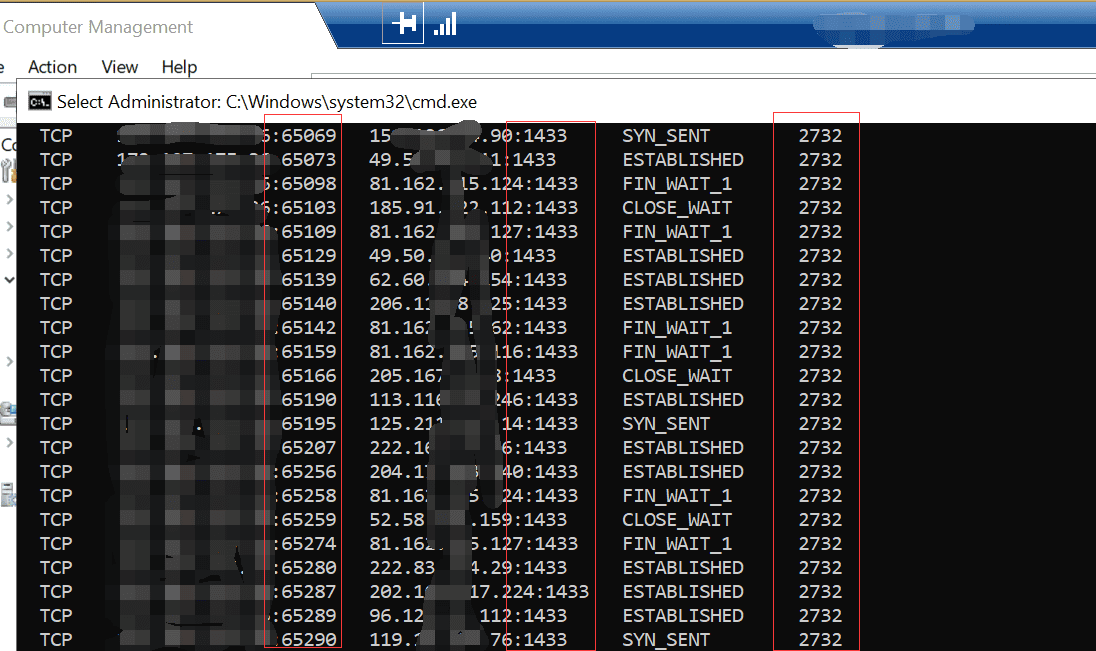Click local port 65142
1096x651 pixels.
pyautogui.click(x=308, y=328)
